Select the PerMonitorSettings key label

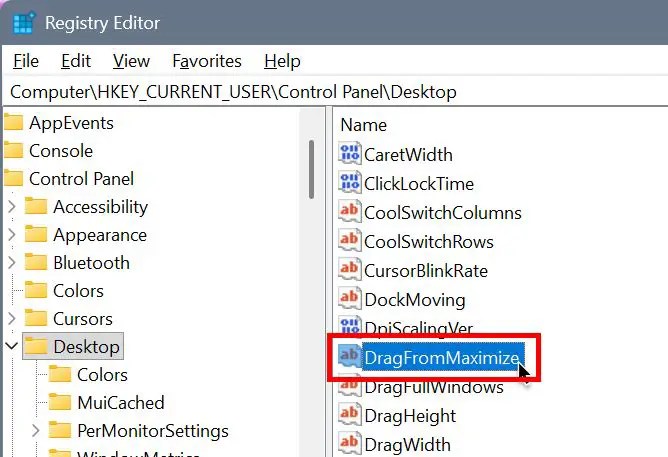153,431
